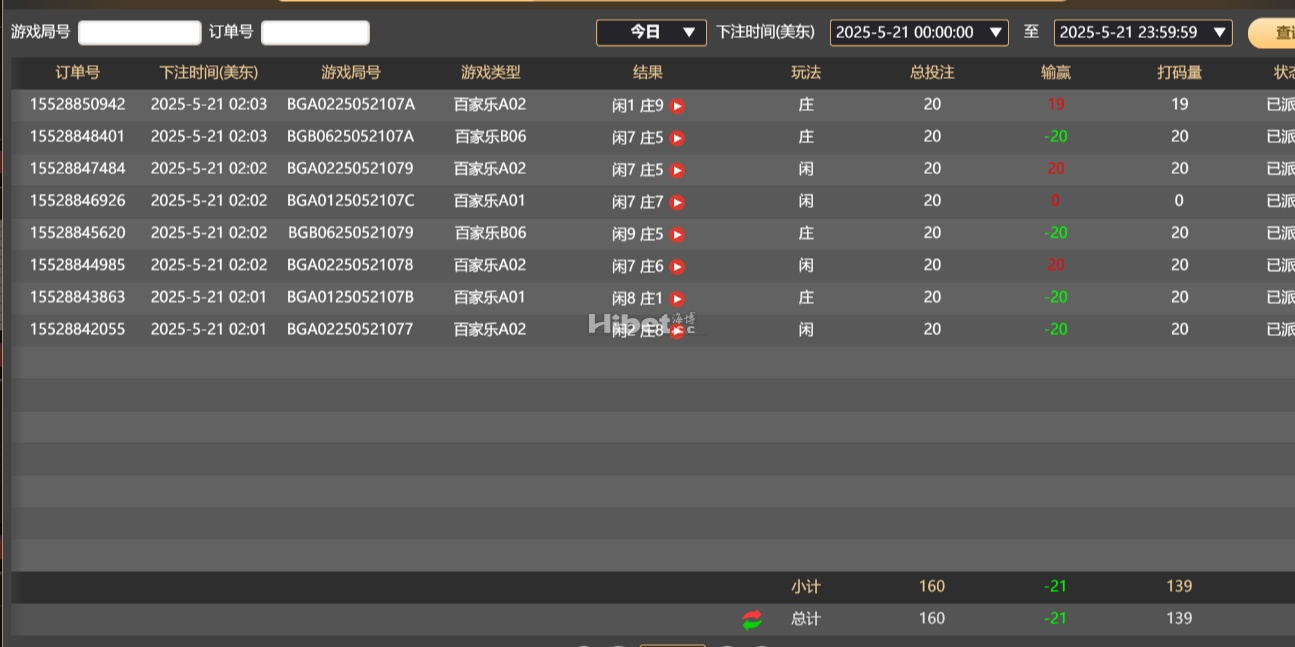Play replay for order 15528847484
Viewport: 1295px width, 647px height.
[x=677, y=170]
